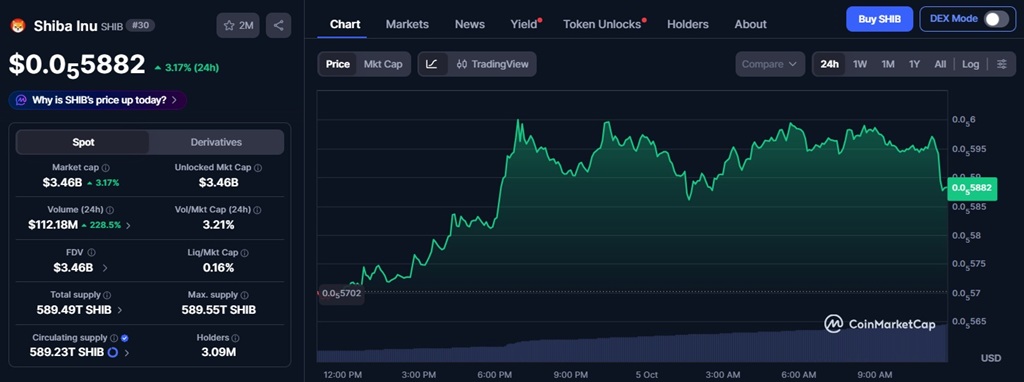Image resolution: width=1024 pixels, height=382 pixels.
Task: Open the Holders tab
Action: click(688, 24)
